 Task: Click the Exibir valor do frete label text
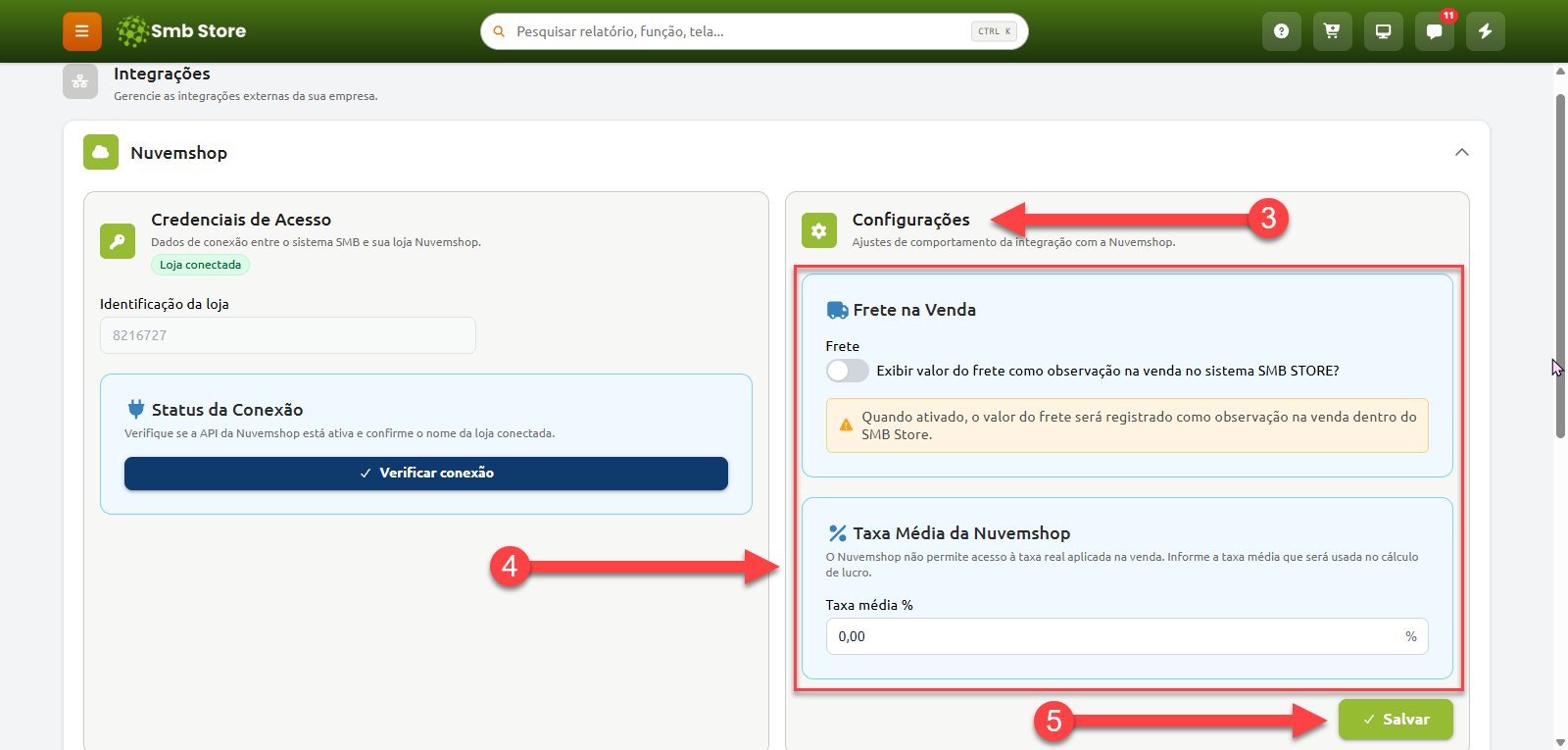tap(1107, 371)
